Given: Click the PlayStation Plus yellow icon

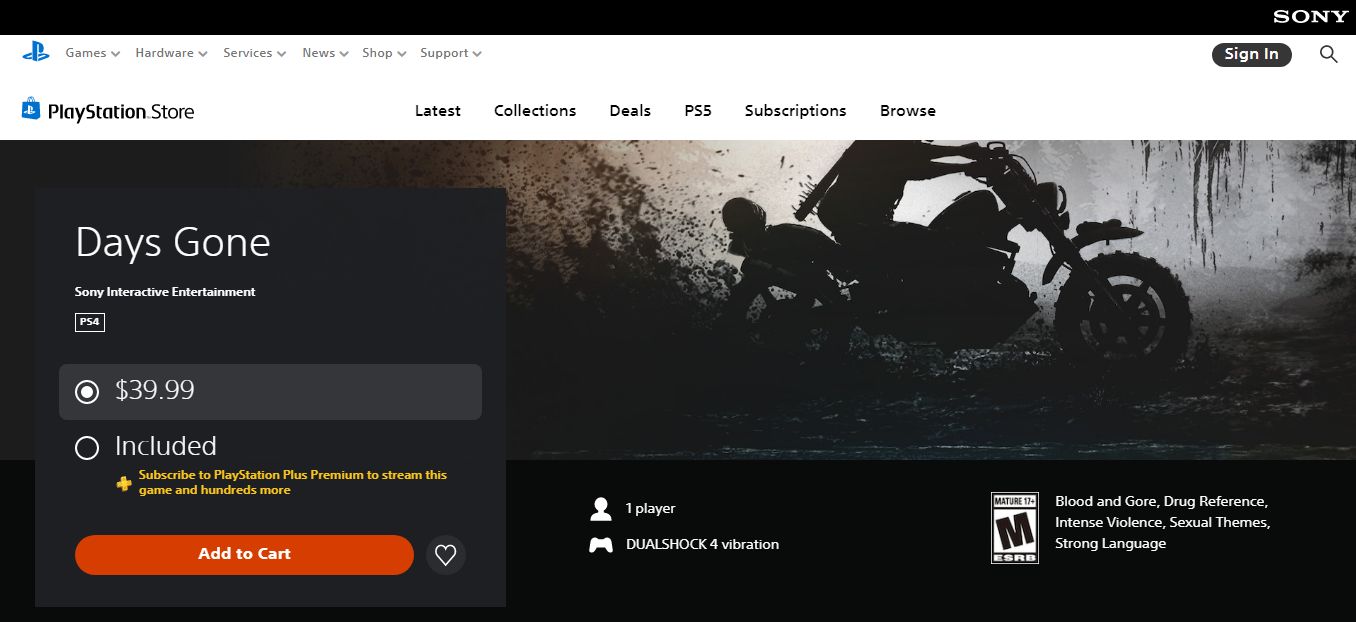Looking at the screenshot, I should (124, 483).
